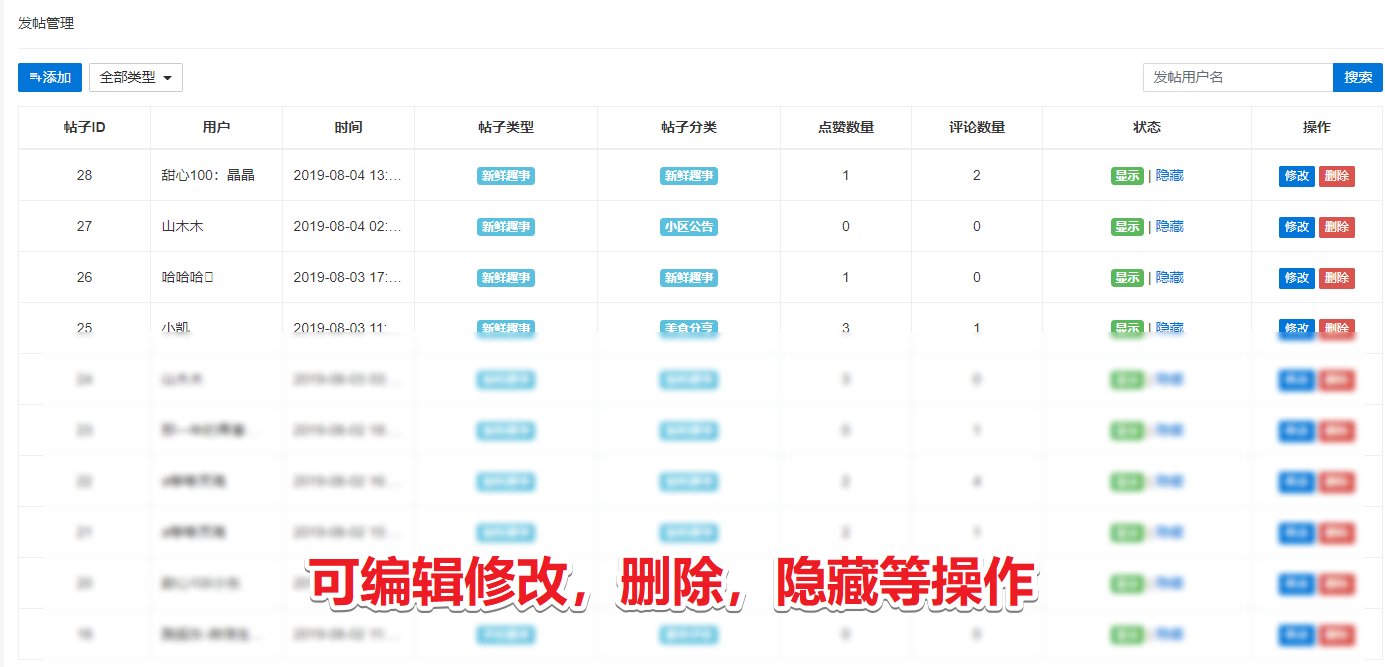The height and width of the screenshot is (667, 1385).
Task: Open the 全部类型 dropdown
Action: (x=136, y=77)
